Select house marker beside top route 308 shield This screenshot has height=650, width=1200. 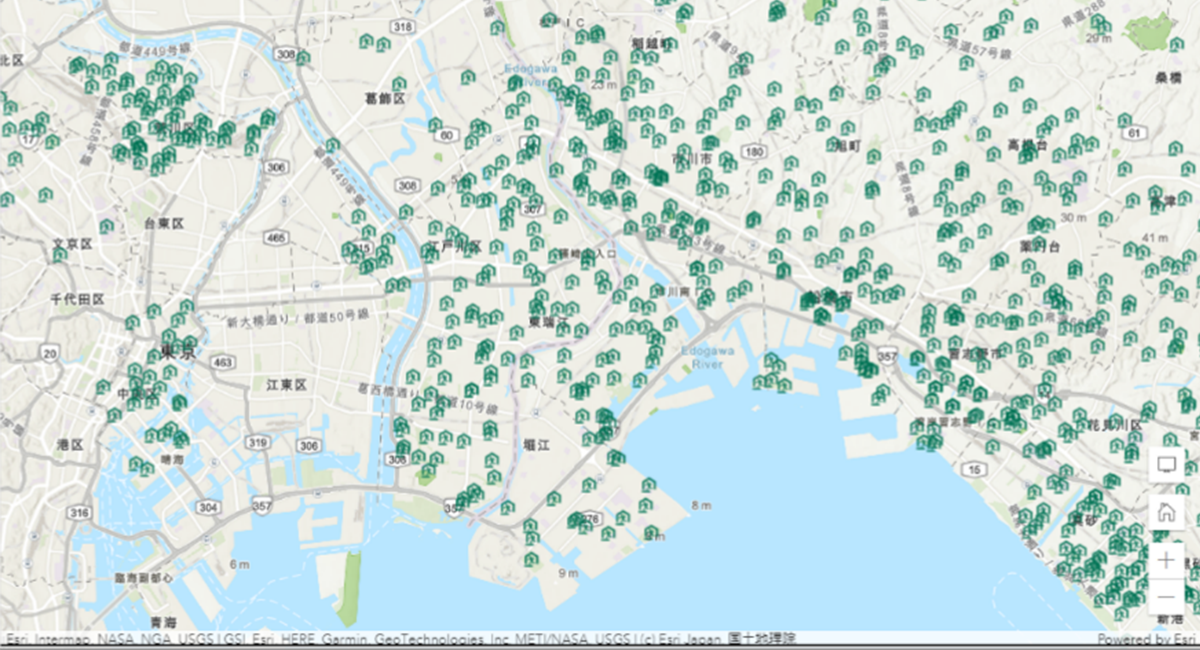pyautogui.click(x=303, y=58)
